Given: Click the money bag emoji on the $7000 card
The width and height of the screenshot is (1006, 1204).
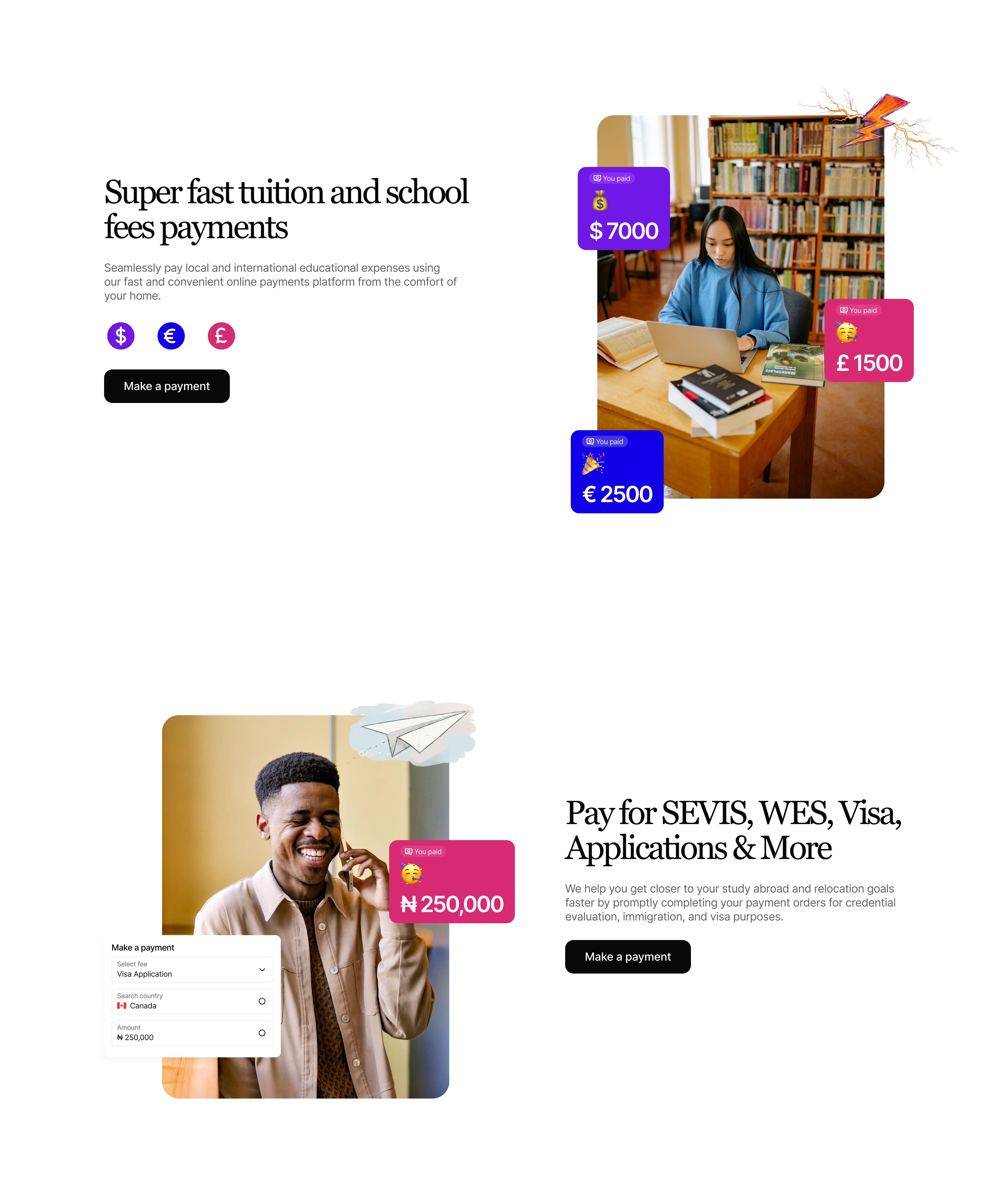Looking at the screenshot, I should (x=599, y=201).
